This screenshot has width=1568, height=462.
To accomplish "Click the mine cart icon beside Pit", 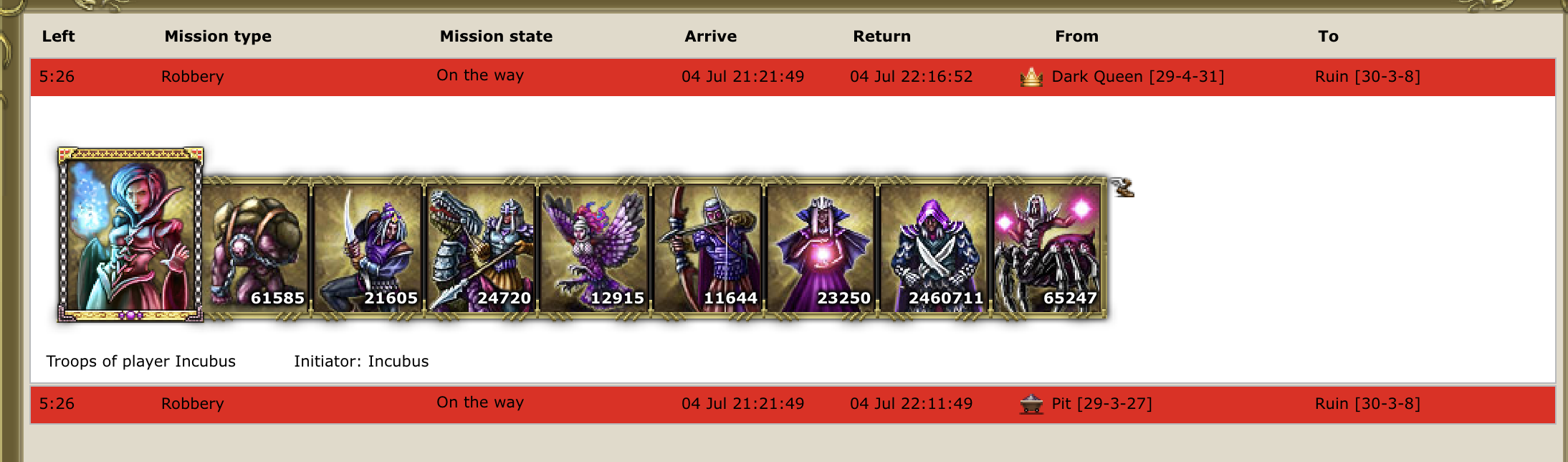I will pyautogui.click(x=1031, y=405).
